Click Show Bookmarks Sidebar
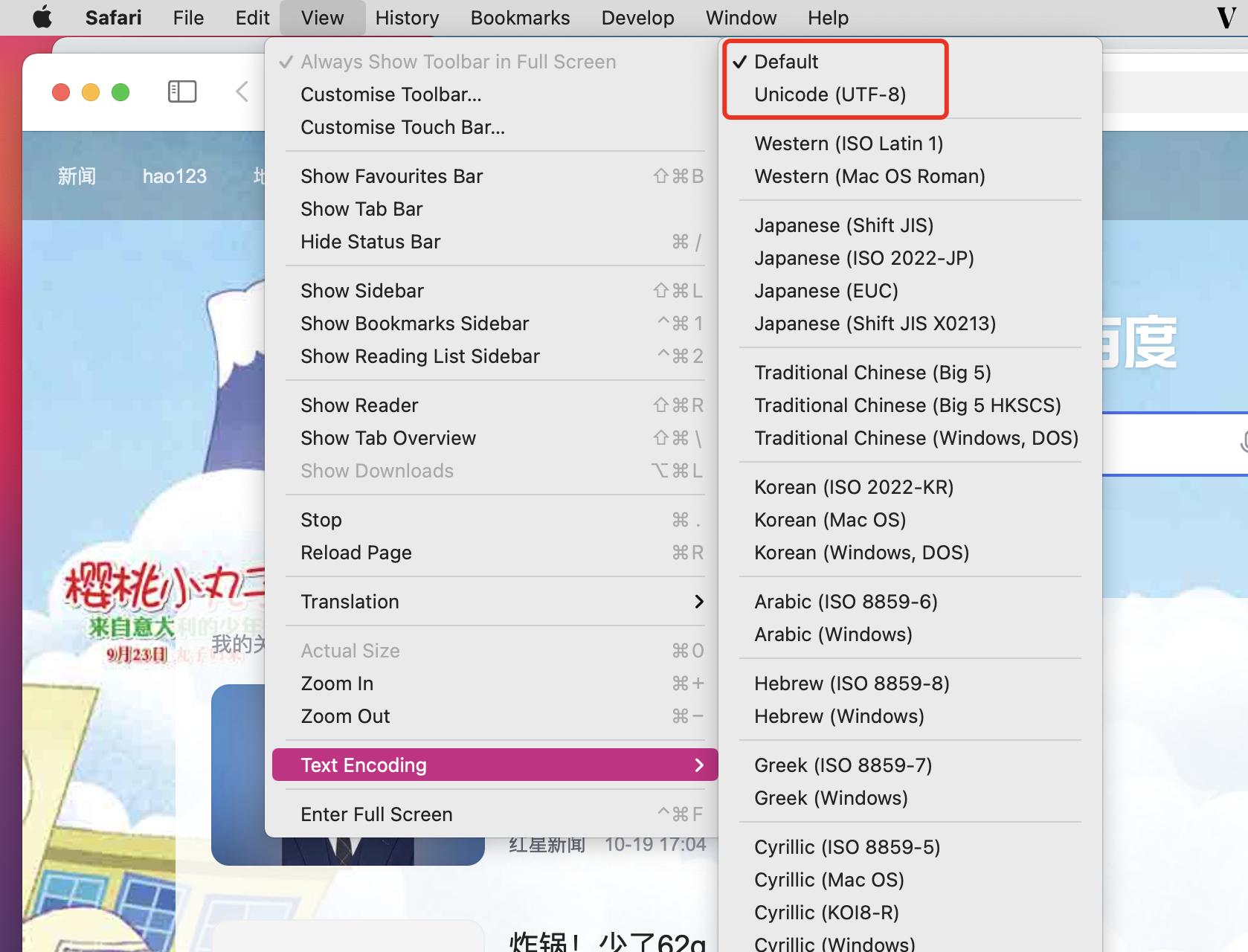Image resolution: width=1248 pixels, height=952 pixels. [414, 324]
